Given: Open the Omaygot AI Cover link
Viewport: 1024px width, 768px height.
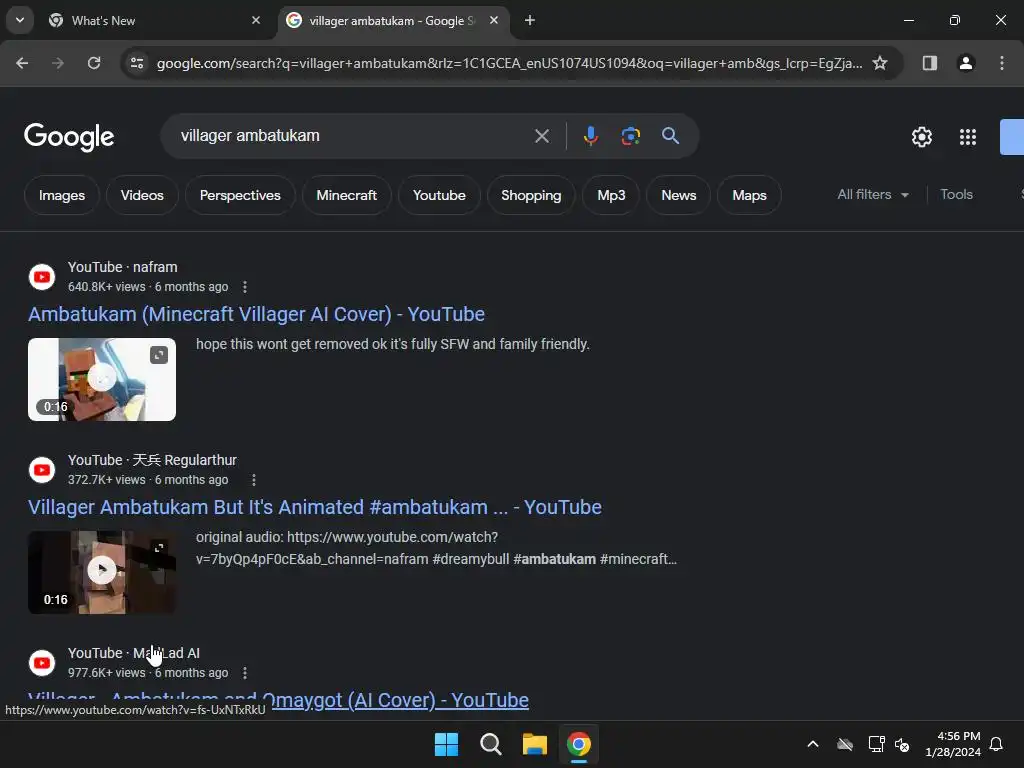Looking at the screenshot, I should pyautogui.click(x=400, y=701).
